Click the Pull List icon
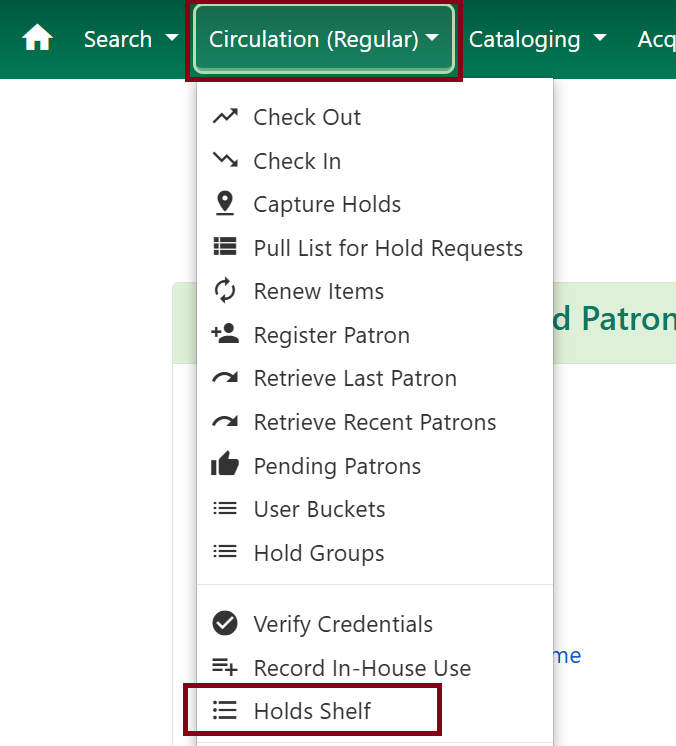The image size is (676, 746). tap(225, 248)
